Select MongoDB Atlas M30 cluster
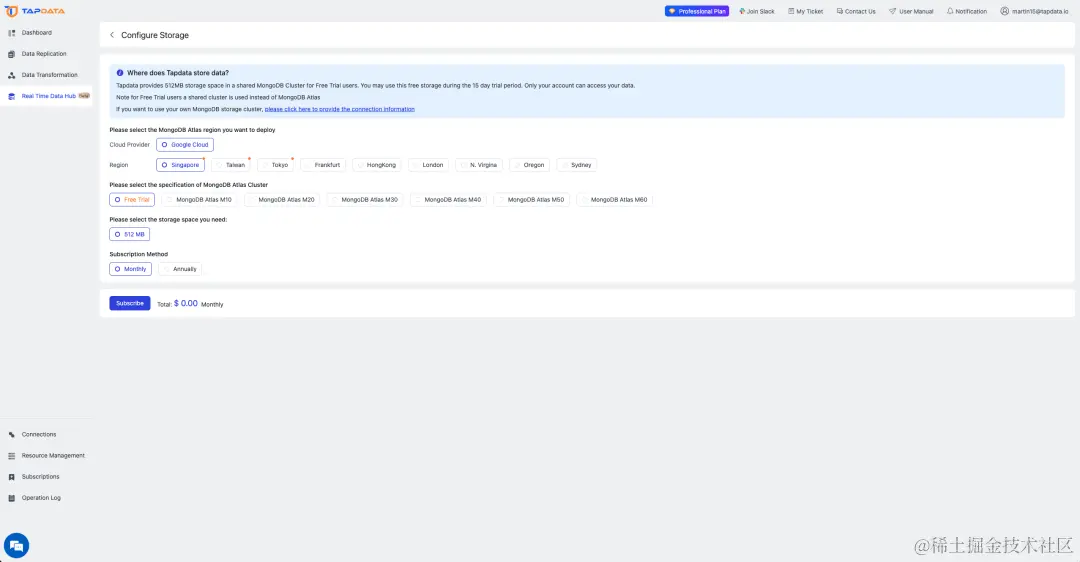Viewport: 1080px width, 562px height. pyautogui.click(x=365, y=200)
